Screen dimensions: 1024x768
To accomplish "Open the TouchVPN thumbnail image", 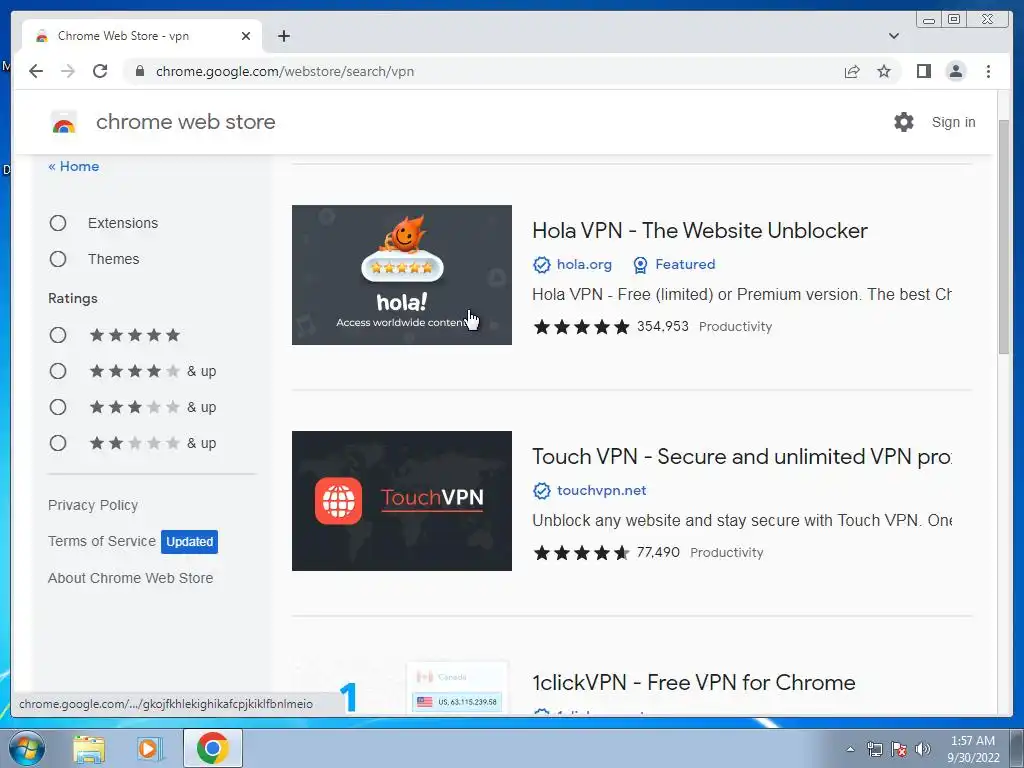I will pos(402,501).
